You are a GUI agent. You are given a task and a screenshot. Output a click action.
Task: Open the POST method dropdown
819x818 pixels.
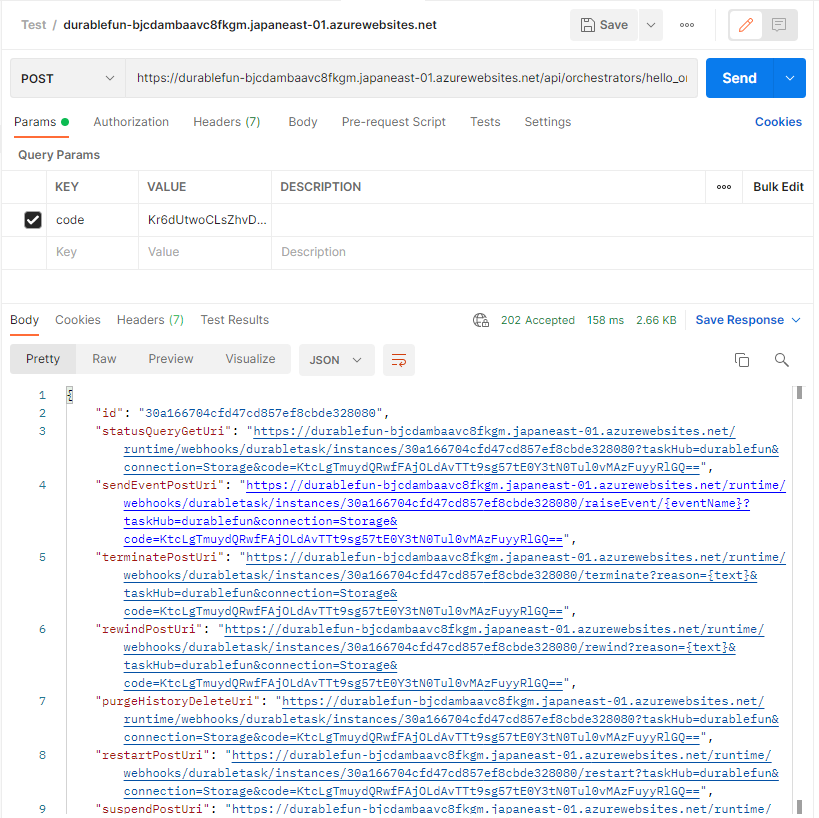point(67,78)
